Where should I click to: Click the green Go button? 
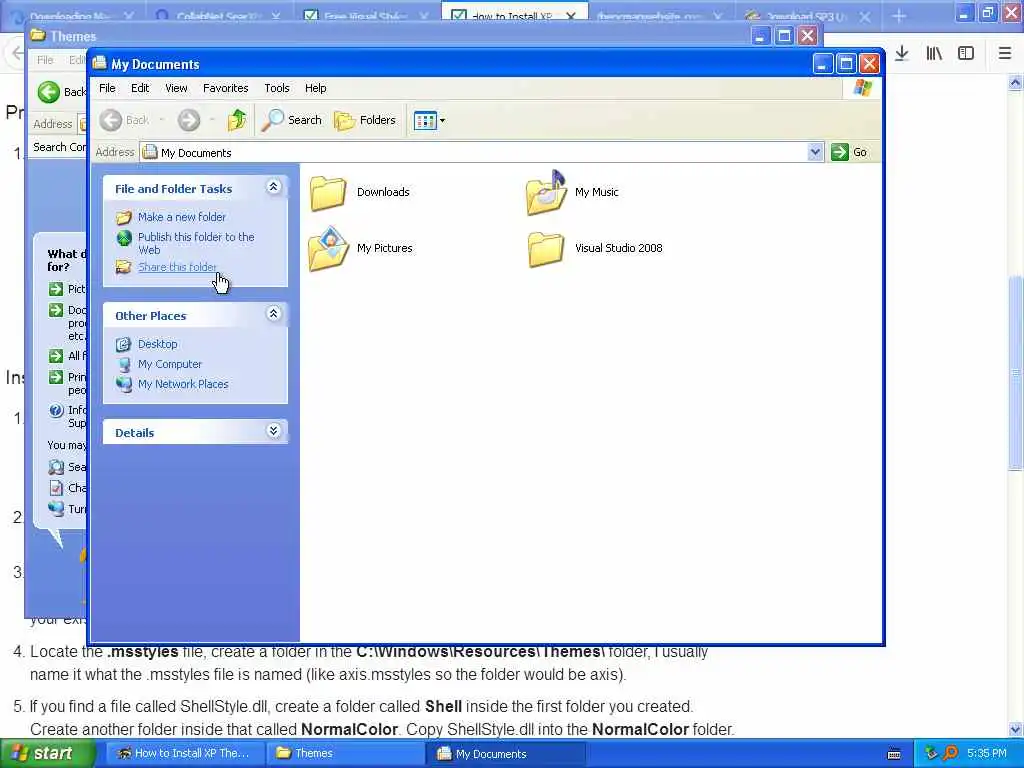coord(849,152)
